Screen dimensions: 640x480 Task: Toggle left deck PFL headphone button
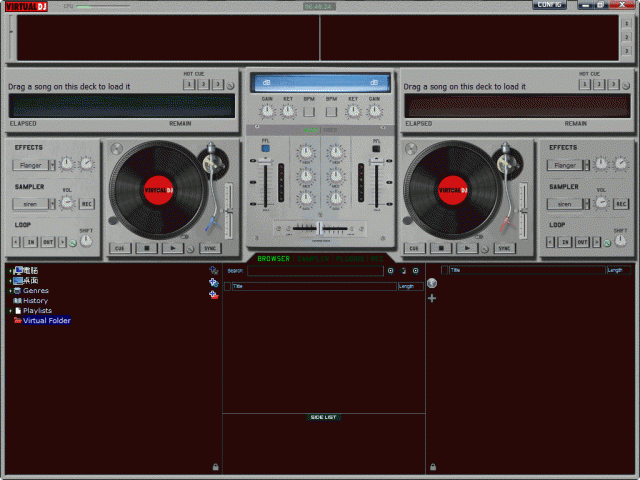265,149
